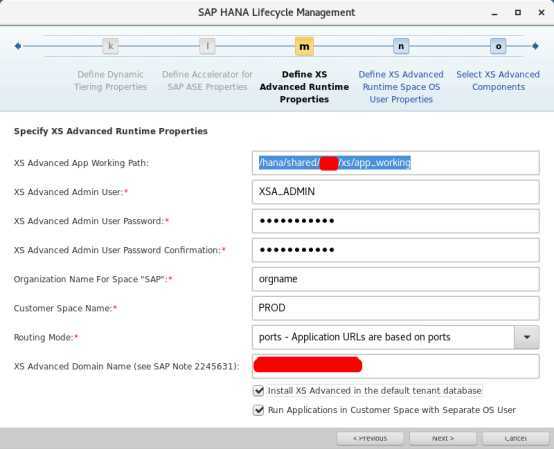
Task: Click wizard step icon k
Action: 110,46
